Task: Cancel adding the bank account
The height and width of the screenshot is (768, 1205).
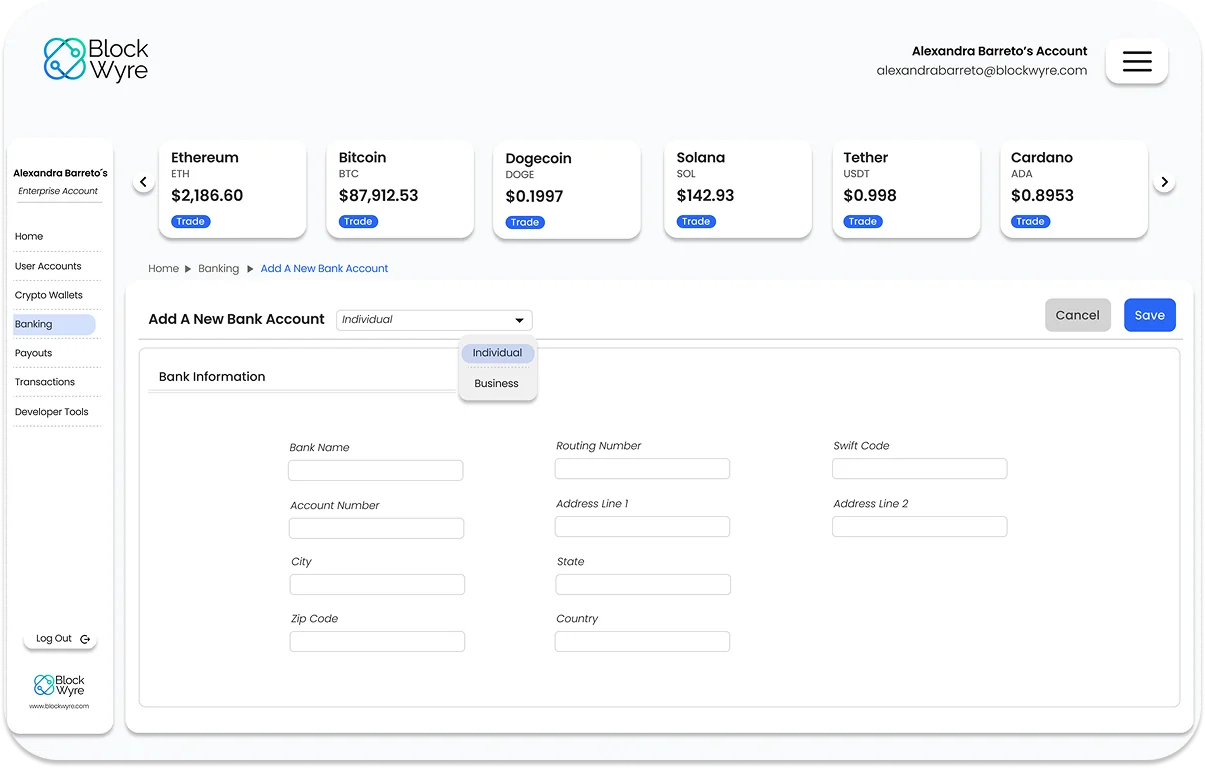Action: (x=1077, y=315)
